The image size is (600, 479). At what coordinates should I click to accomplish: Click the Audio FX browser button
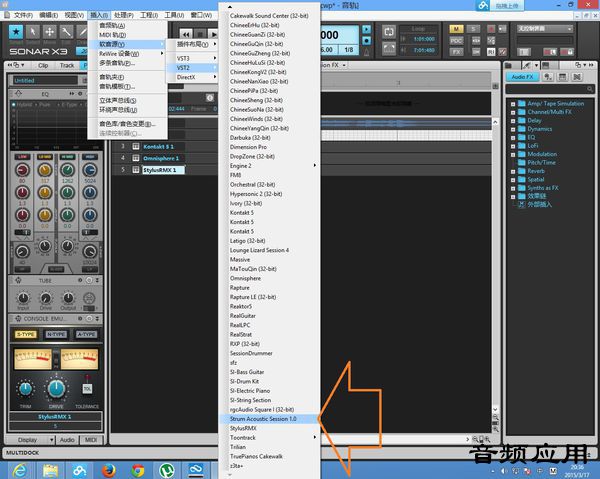click(x=522, y=77)
